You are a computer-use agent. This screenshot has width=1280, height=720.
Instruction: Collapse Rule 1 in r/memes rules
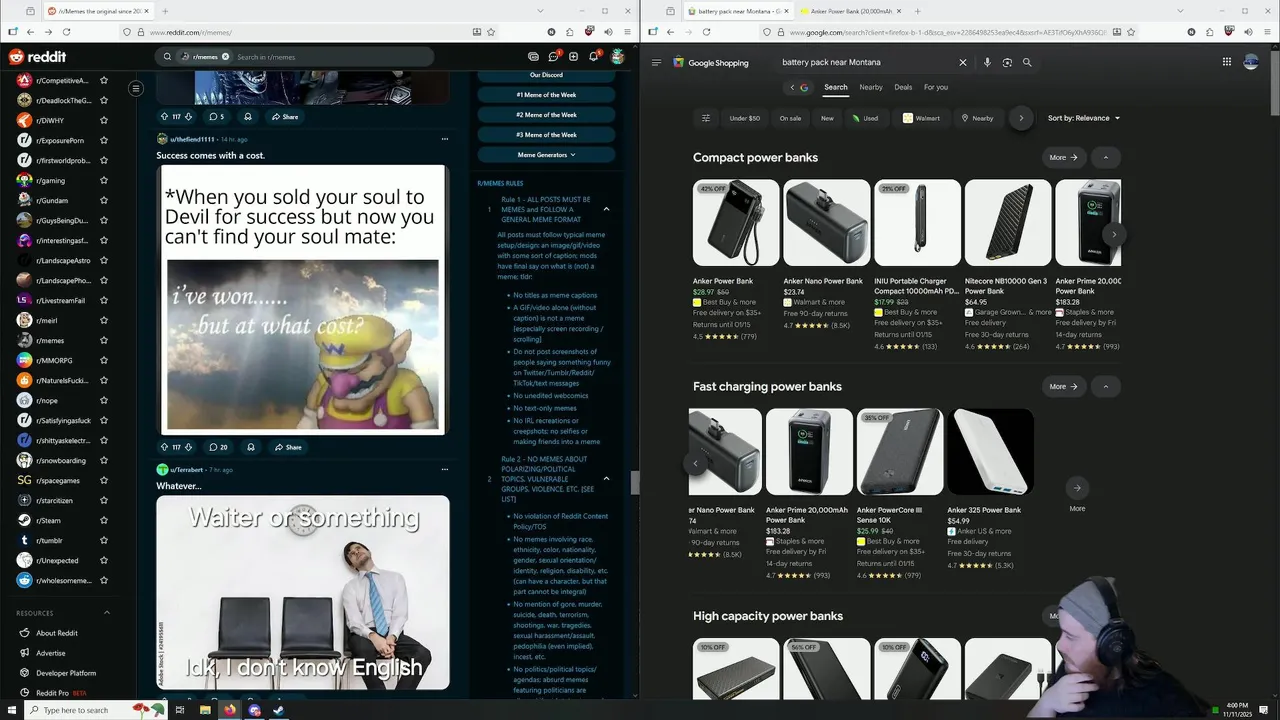(606, 208)
